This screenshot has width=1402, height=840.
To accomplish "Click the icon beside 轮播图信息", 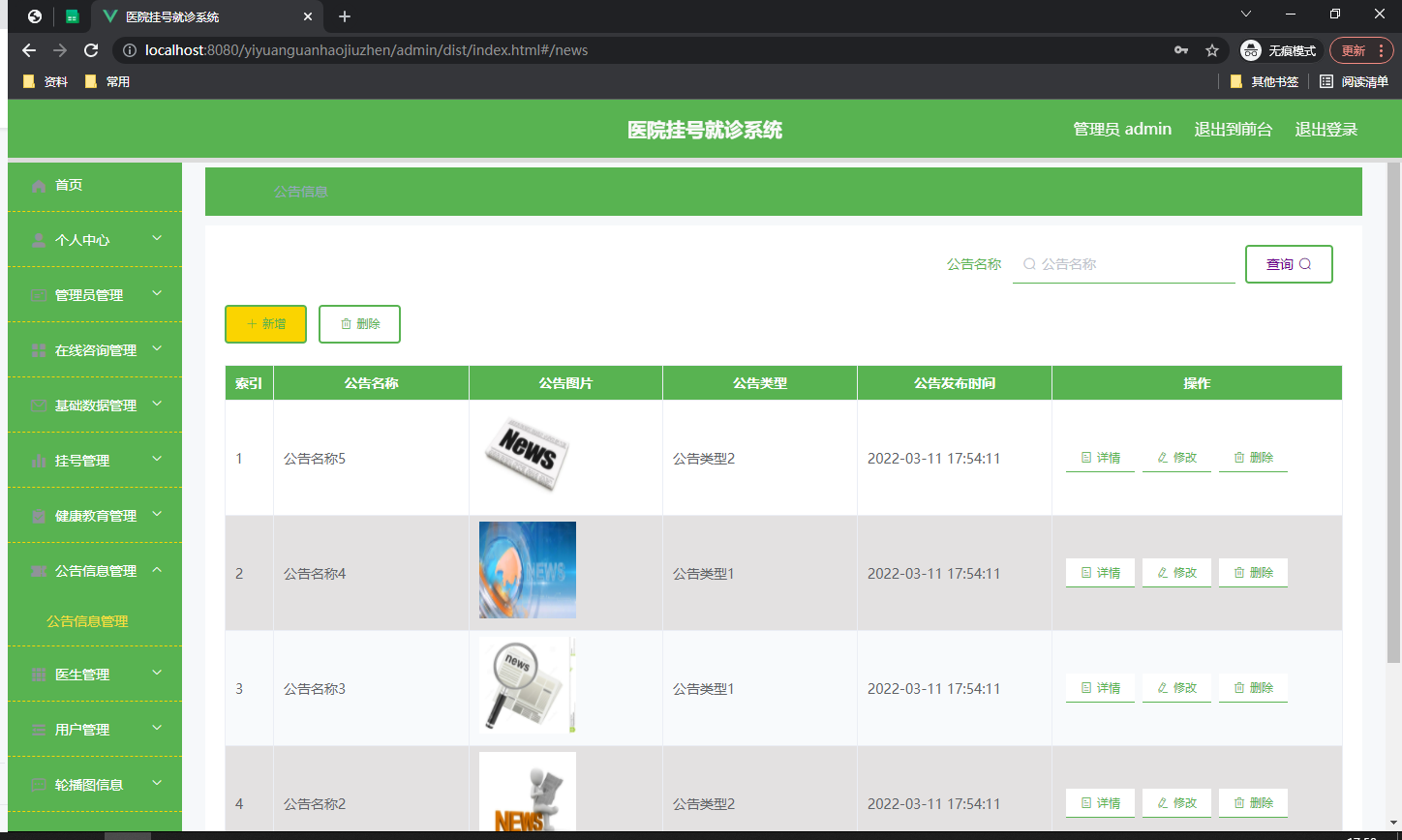I will click(x=39, y=785).
